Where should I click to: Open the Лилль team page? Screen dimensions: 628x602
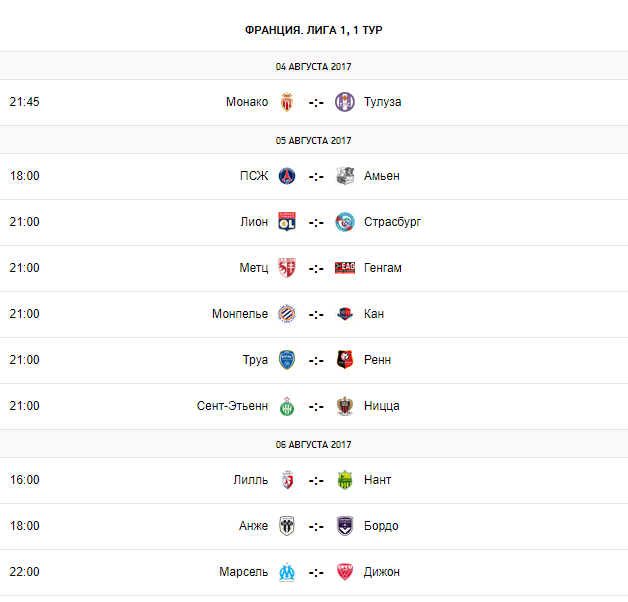(x=250, y=480)
